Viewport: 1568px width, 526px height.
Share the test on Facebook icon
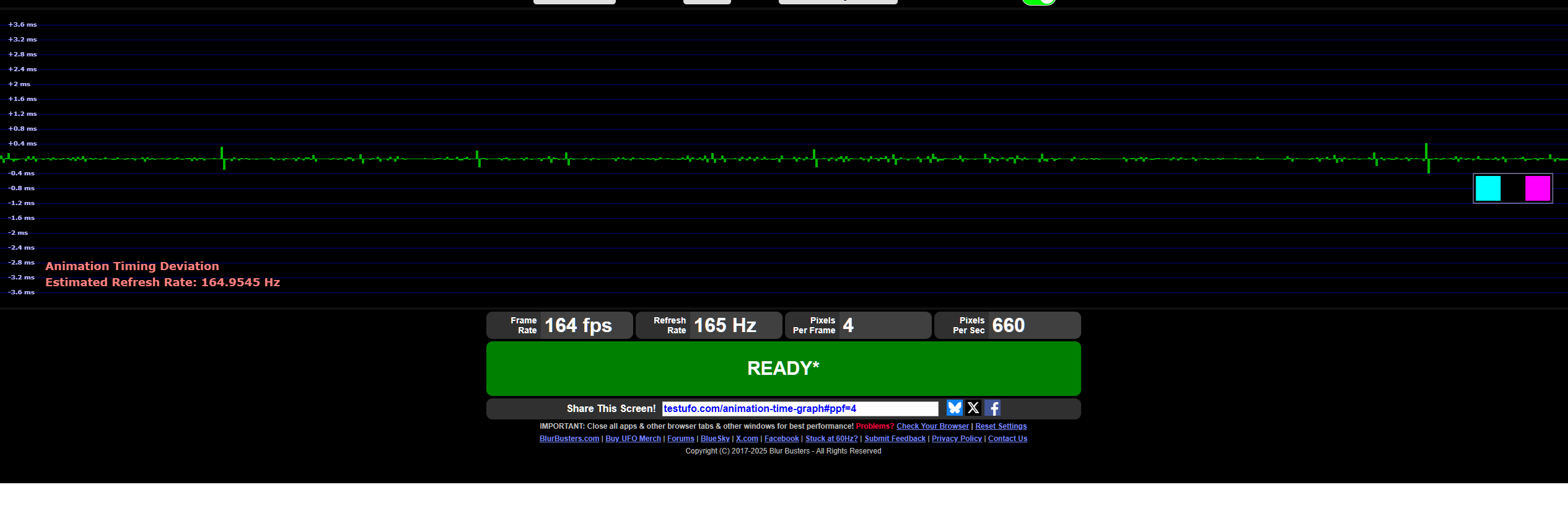click(x=992, y=408)
